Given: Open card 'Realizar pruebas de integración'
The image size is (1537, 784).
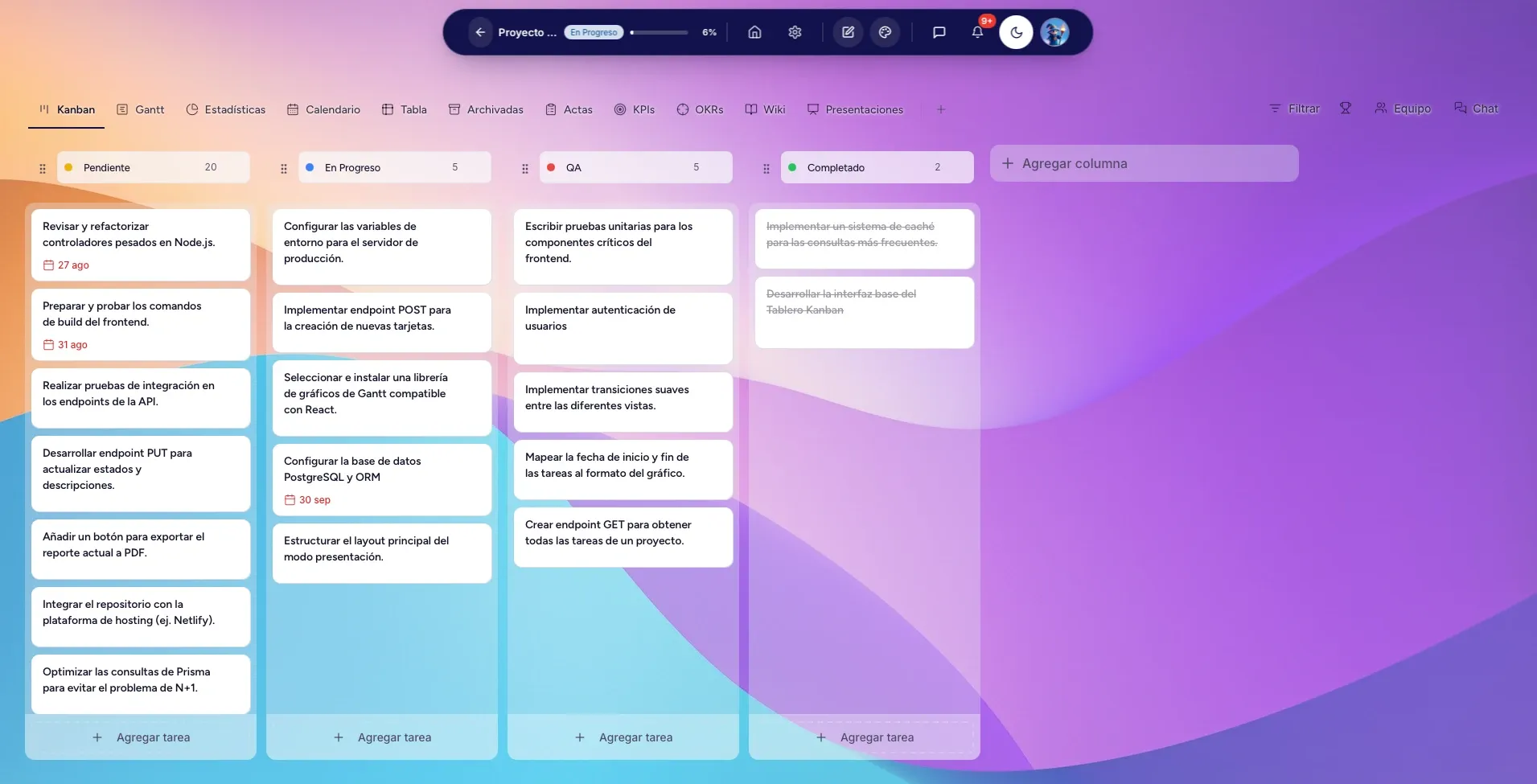Looking at the screenshot, I should pyautogui.click(x=141, y=398).
